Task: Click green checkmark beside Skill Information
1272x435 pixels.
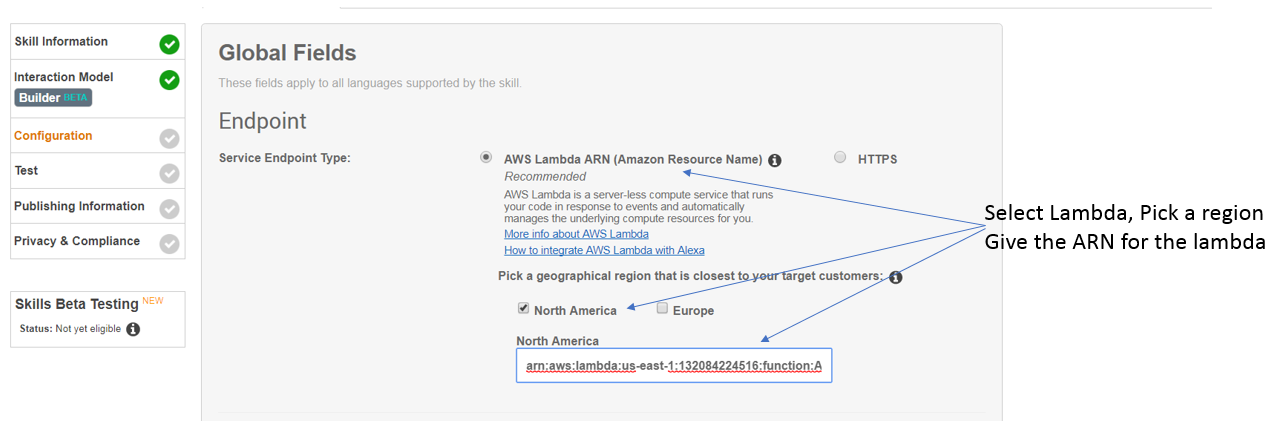Action: pos(169,44)
